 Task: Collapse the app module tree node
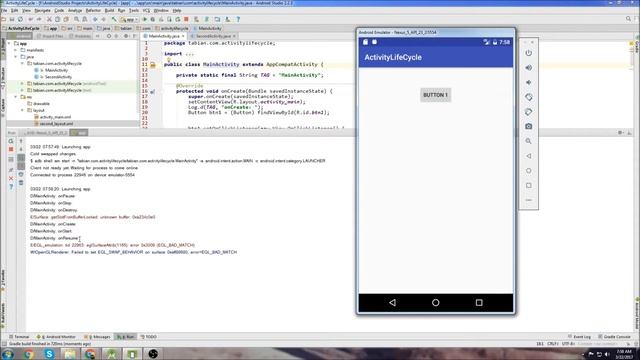[9, 43]
